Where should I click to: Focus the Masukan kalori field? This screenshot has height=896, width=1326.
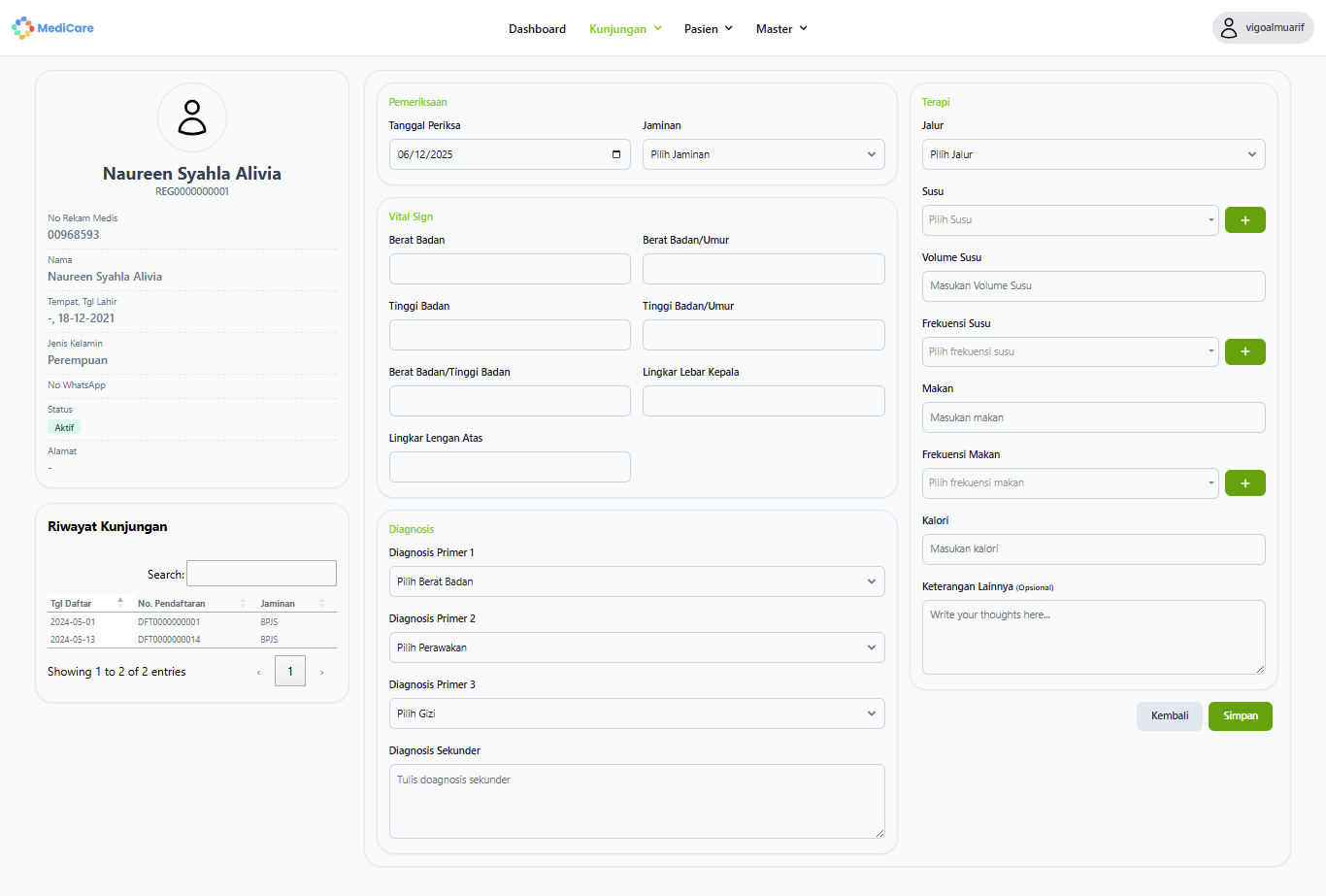tap(1093, 549)
